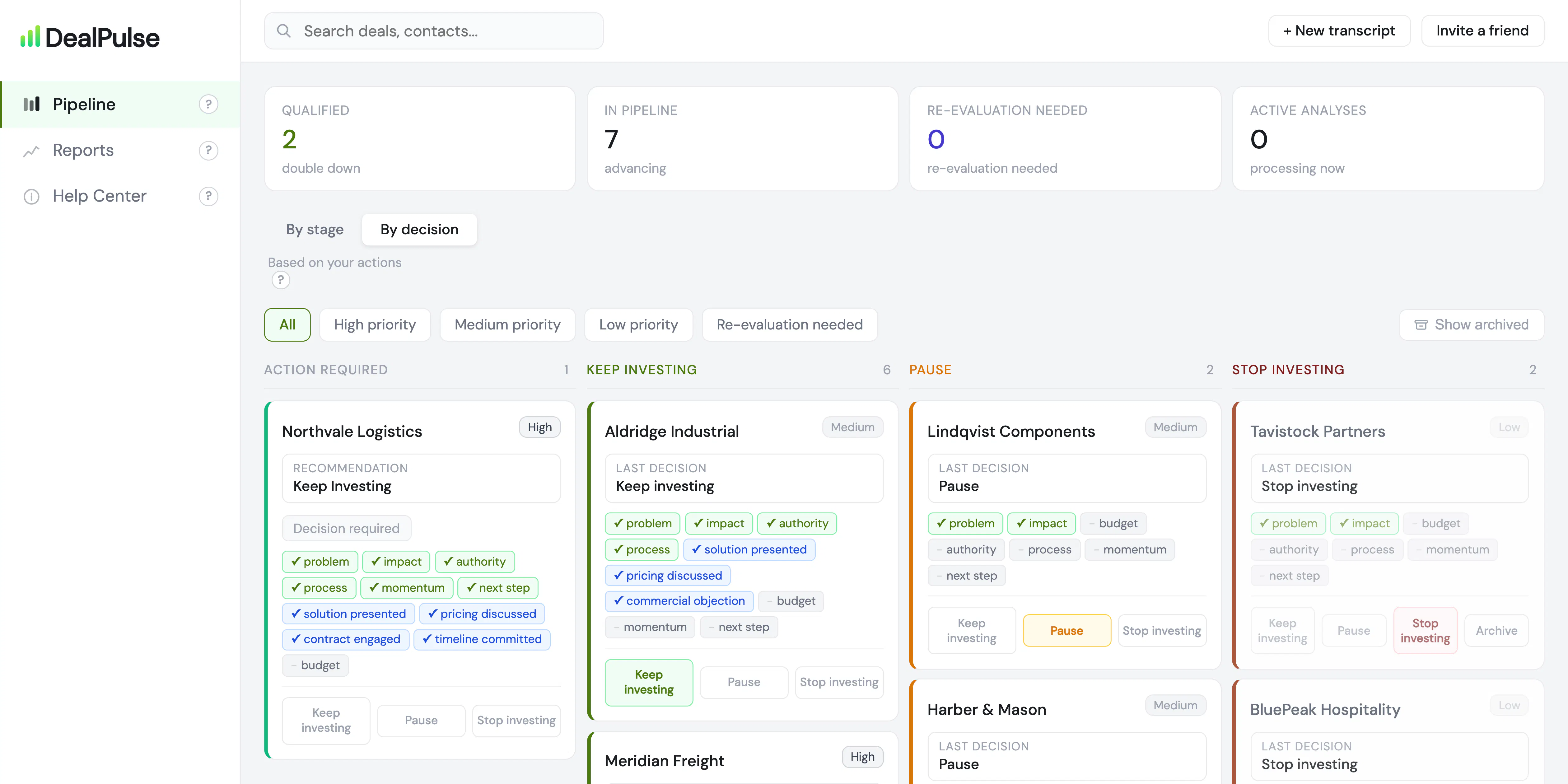This screenshot has height=784, width=1568.
Task: Select the All filter chip
Action: 287,324
